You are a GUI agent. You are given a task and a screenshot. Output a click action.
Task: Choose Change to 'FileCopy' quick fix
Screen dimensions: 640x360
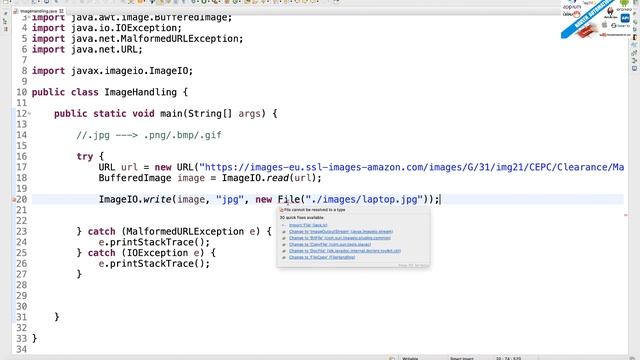[322, 258]
